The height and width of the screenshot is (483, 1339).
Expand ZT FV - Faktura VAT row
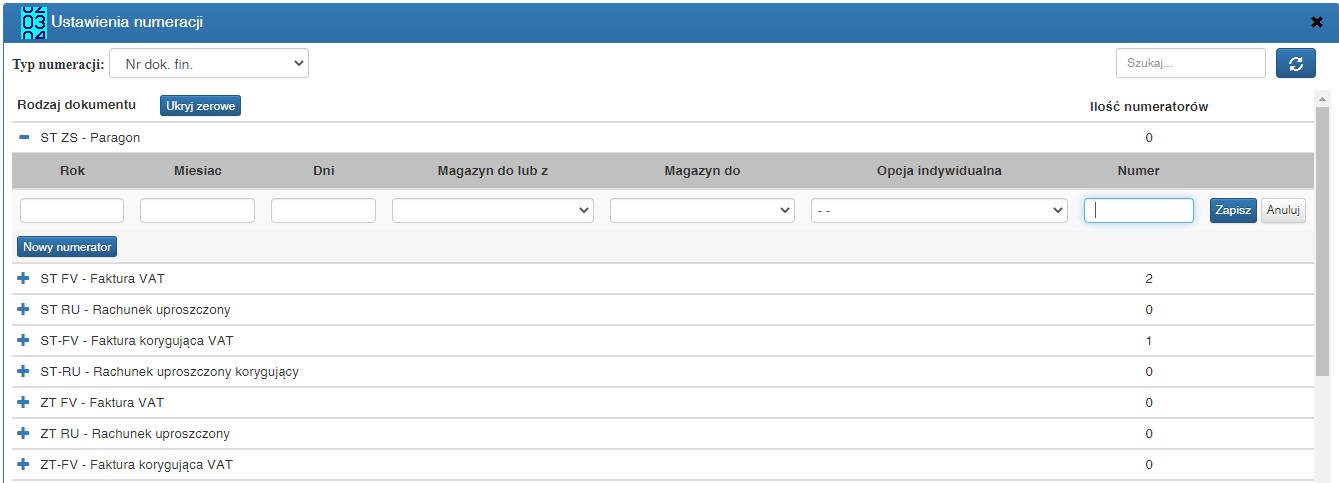[24, 402]
